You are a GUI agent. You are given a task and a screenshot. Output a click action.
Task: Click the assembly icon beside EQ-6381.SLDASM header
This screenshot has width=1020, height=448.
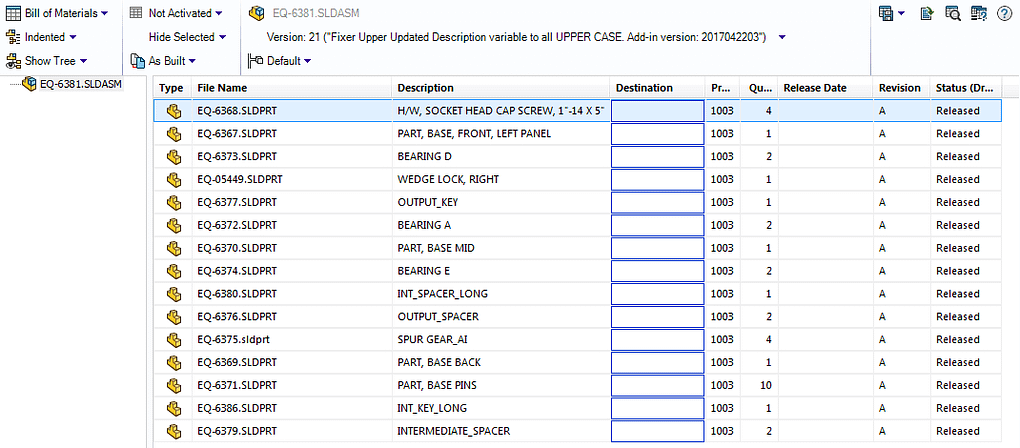tap(258, 13)
